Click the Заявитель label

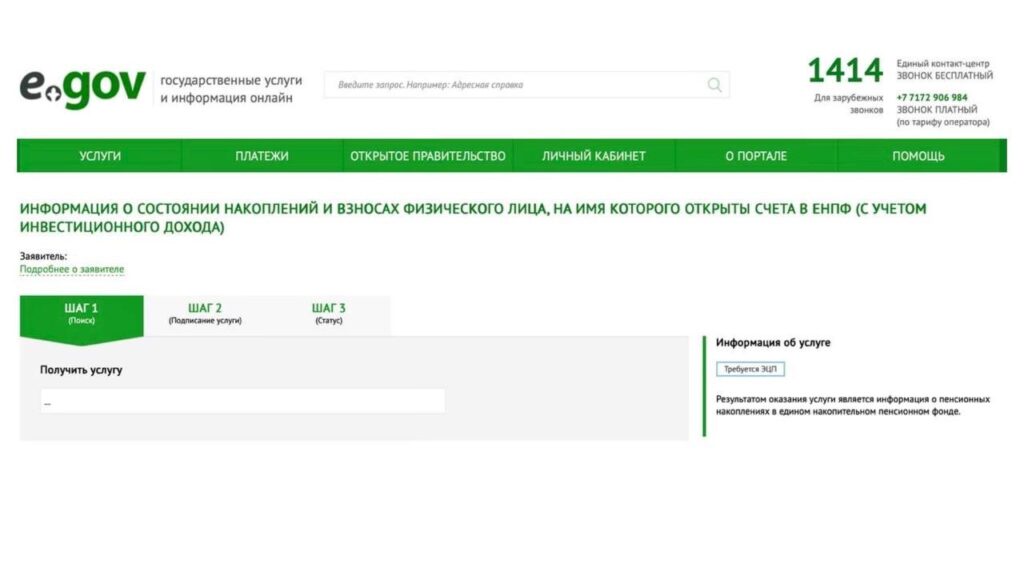click(x=43, y=256)
